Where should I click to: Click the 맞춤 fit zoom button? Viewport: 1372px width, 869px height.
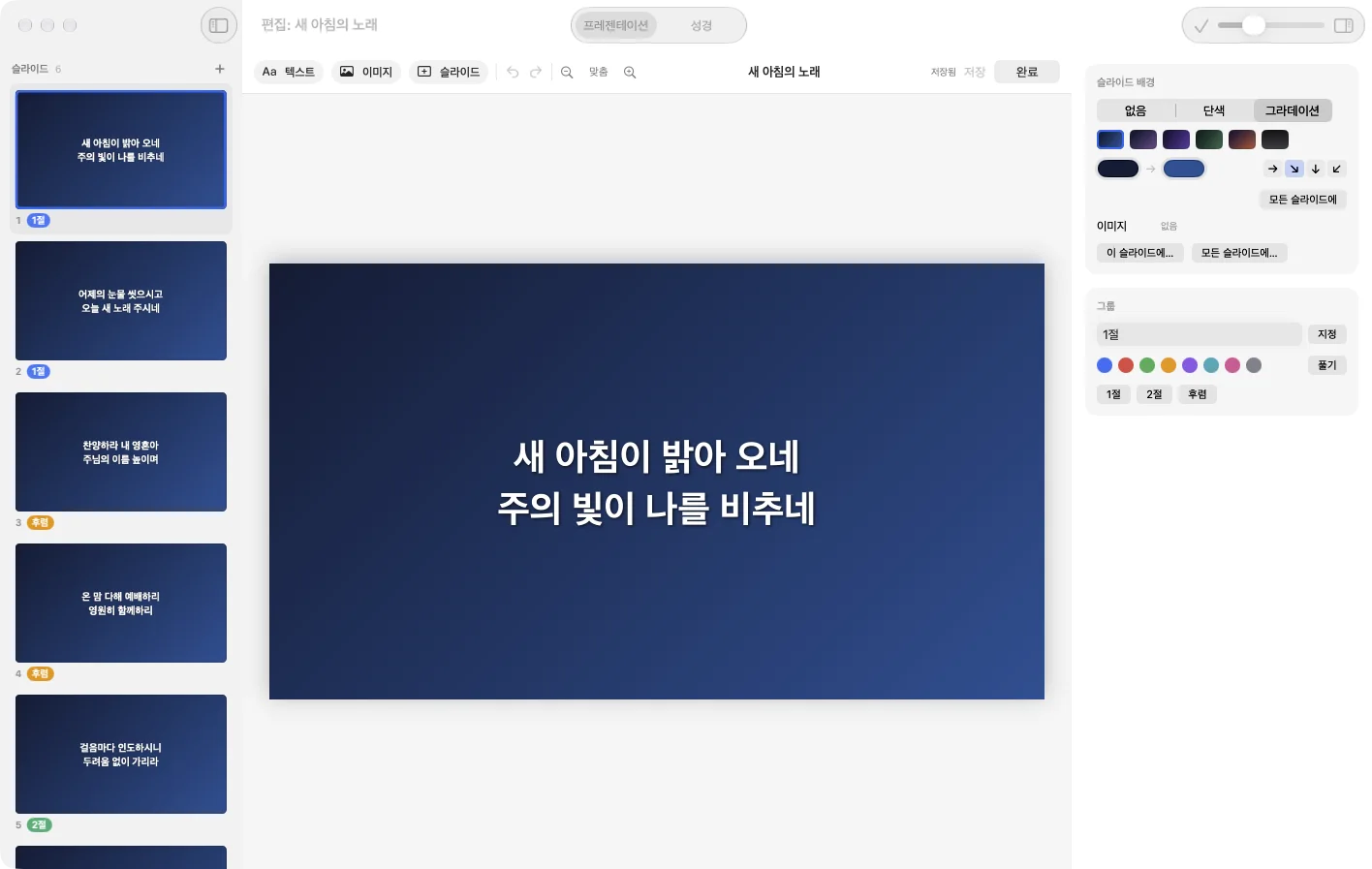pyautogui.click(x=599, y=73)
